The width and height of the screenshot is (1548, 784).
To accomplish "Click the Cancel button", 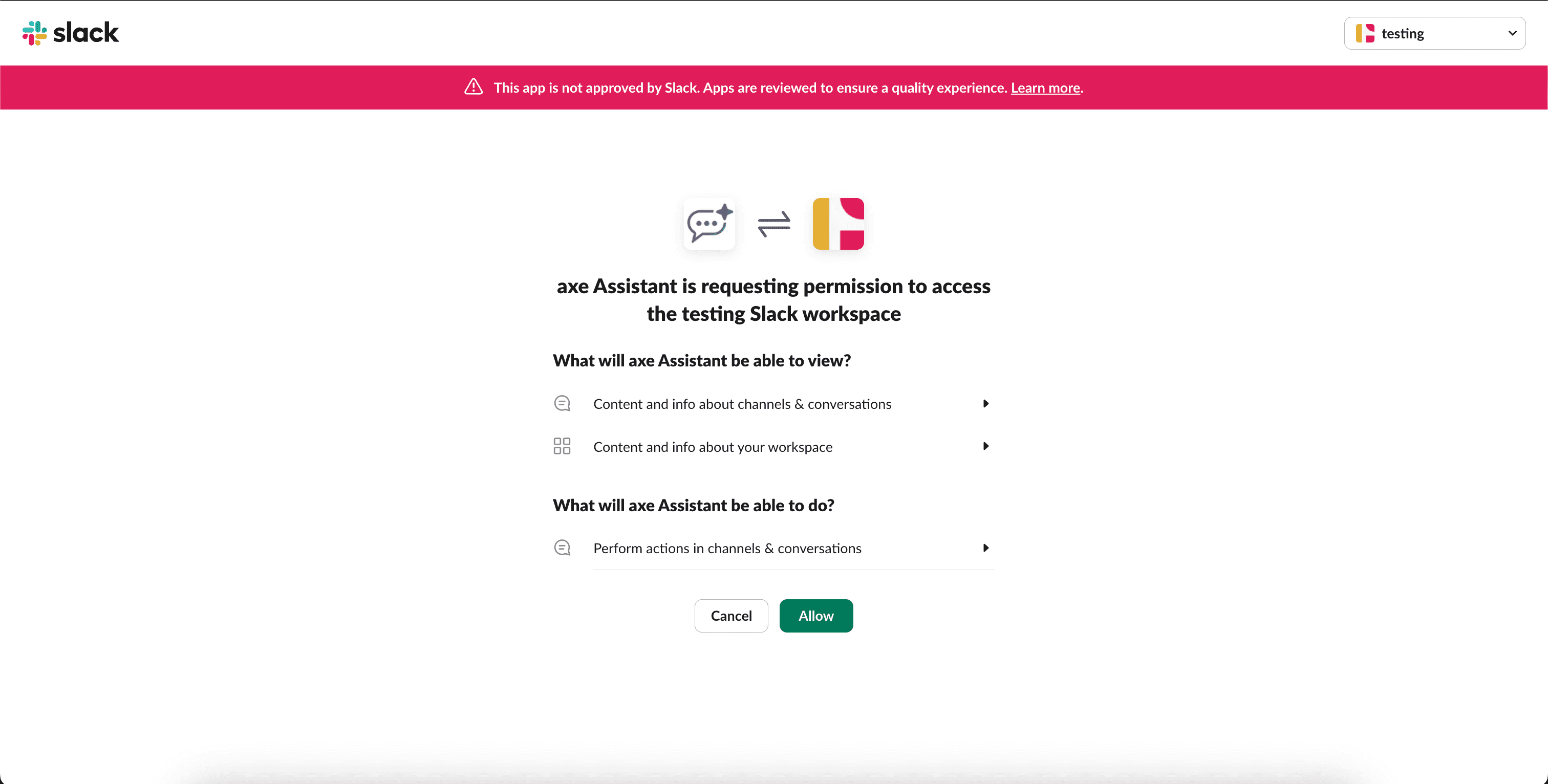I will [x=732, y=616].
